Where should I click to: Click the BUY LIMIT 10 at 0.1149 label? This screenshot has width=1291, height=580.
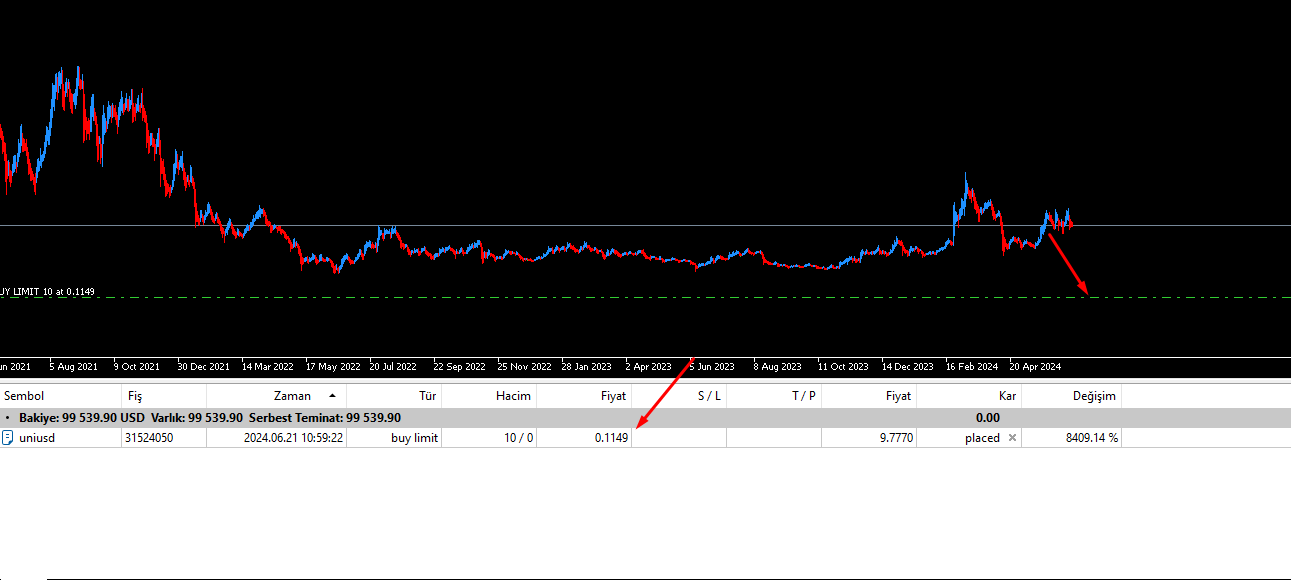[47, 292]
